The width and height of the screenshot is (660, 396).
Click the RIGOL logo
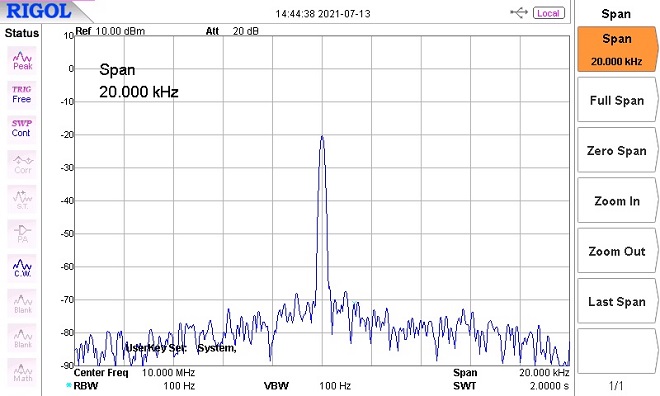(x=39, y=11)
